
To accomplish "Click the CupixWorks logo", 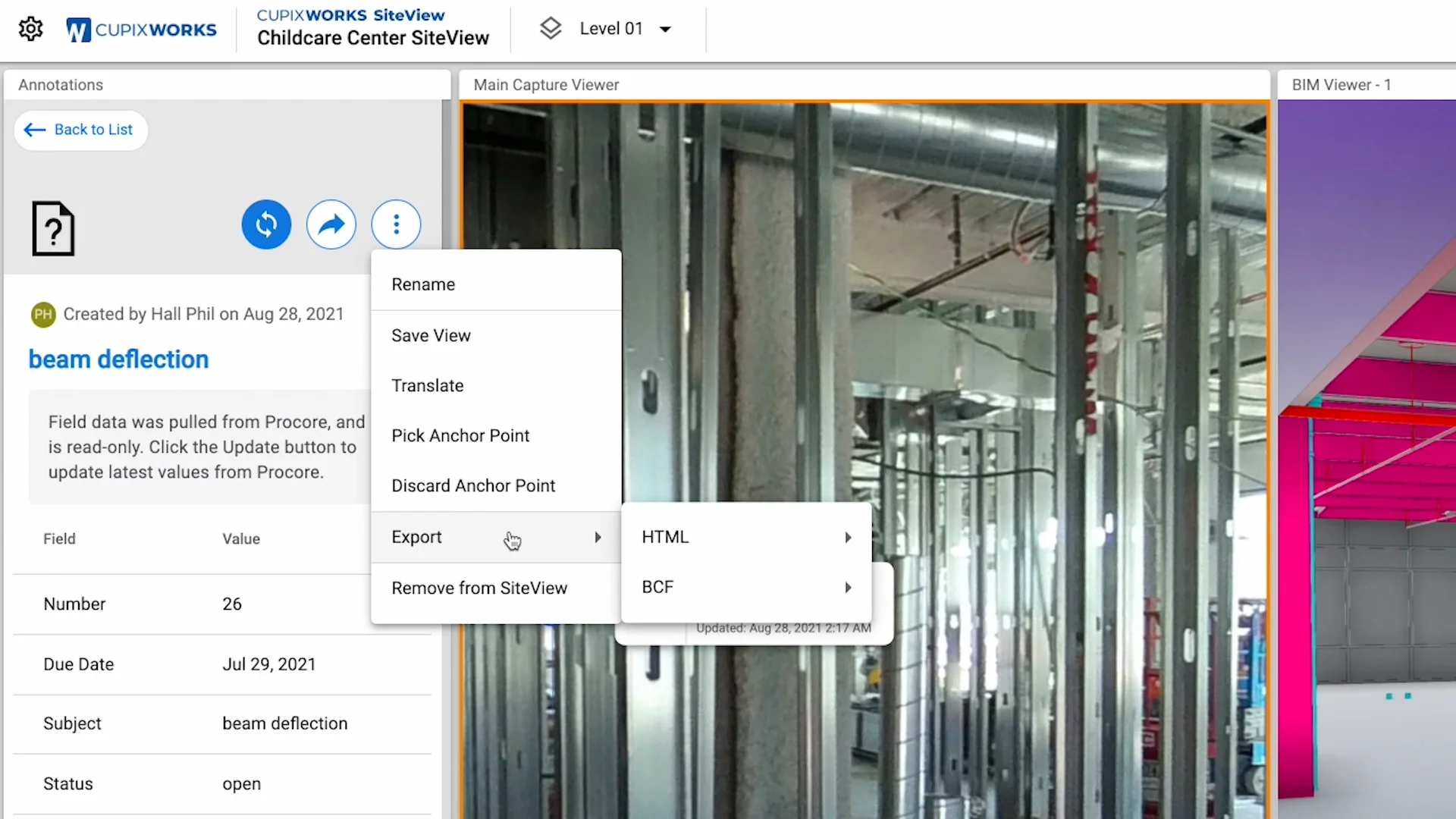I will [142, 30].
